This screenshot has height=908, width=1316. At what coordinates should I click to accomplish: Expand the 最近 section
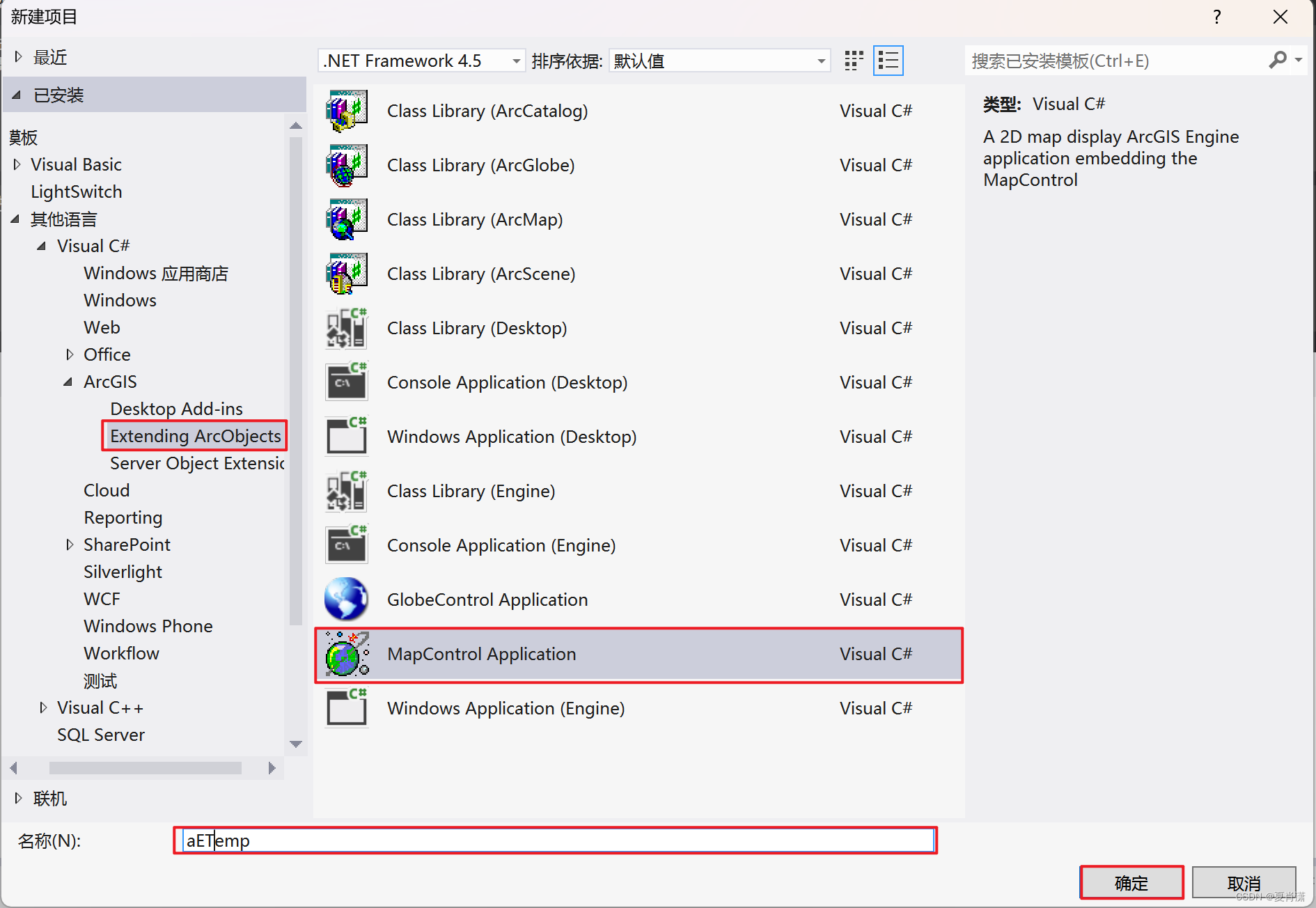tap(19, 56)
